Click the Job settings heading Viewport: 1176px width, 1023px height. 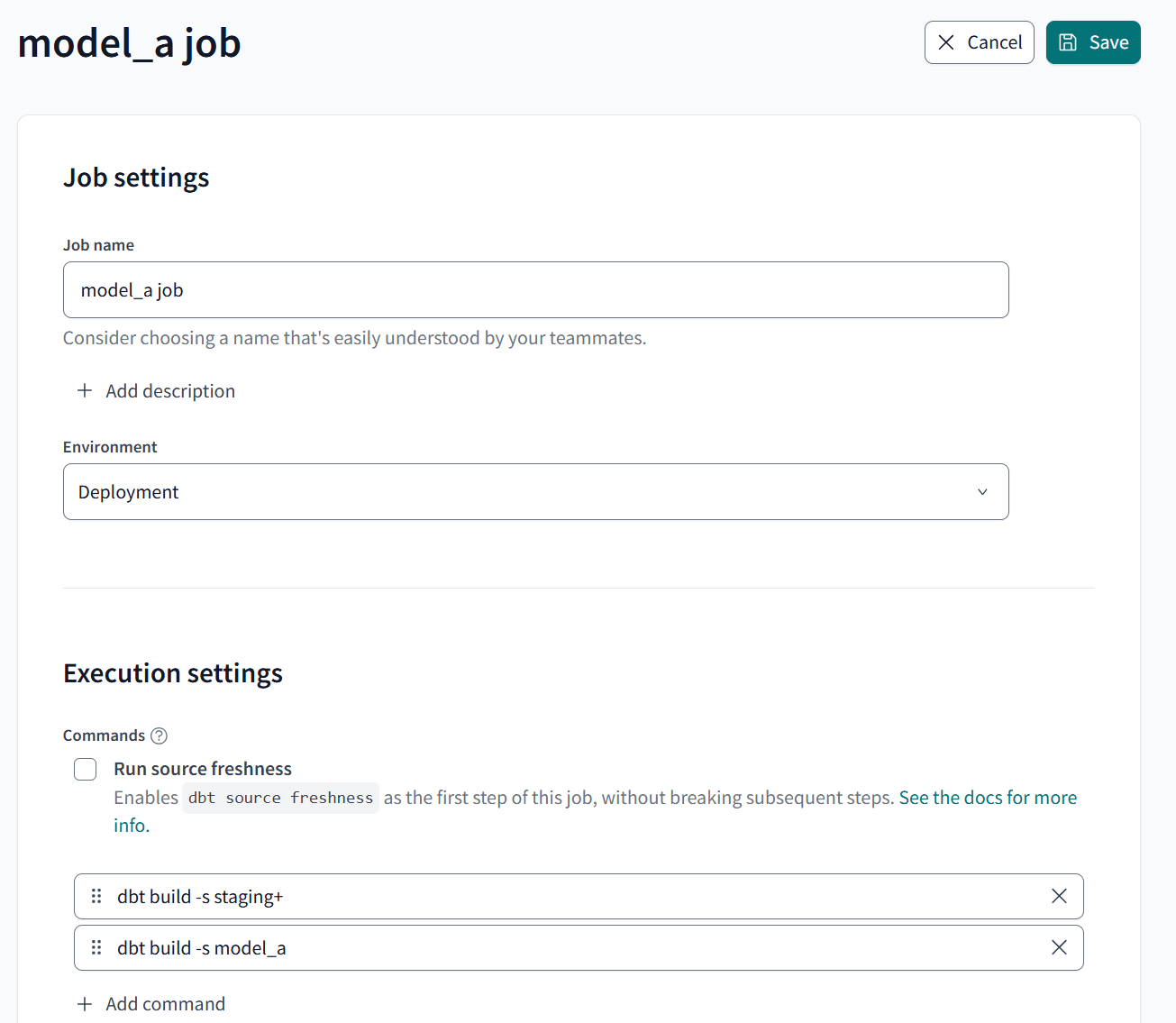(136, 178)
